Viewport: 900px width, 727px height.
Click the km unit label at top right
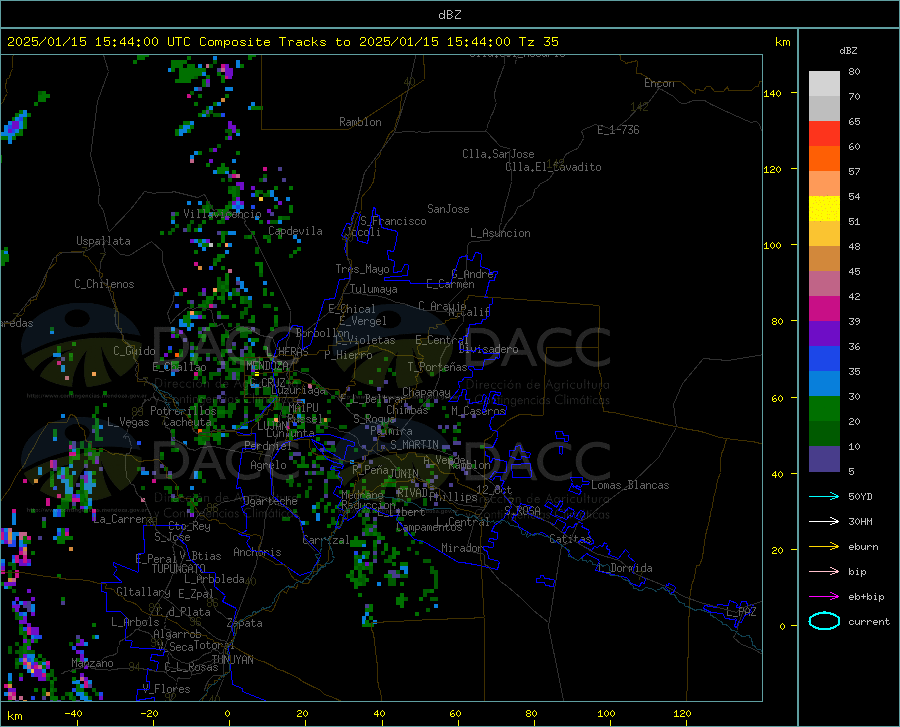coord(782,42)
